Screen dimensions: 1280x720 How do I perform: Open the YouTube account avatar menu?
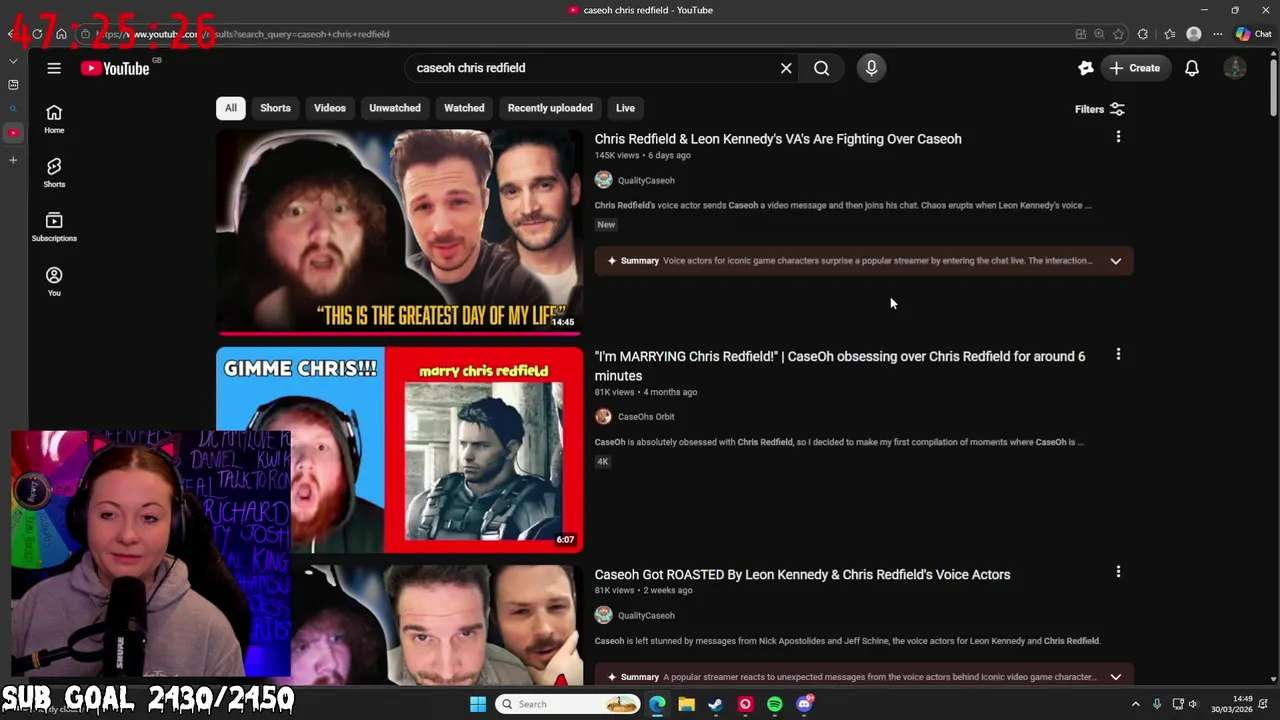pos(1235,68)
